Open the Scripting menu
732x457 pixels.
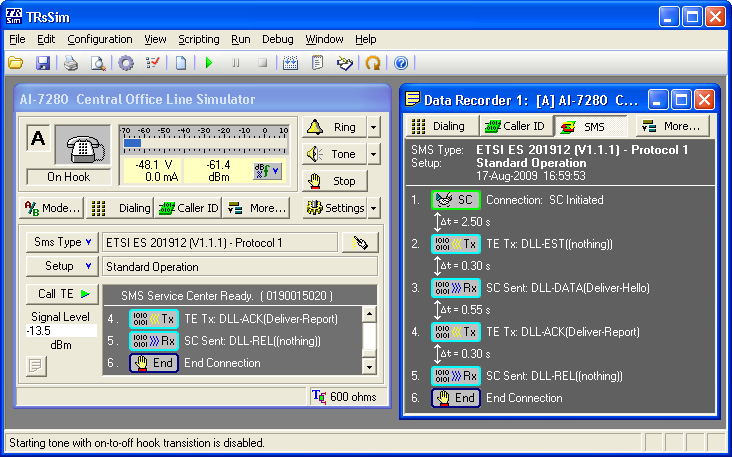click(199, 39)
